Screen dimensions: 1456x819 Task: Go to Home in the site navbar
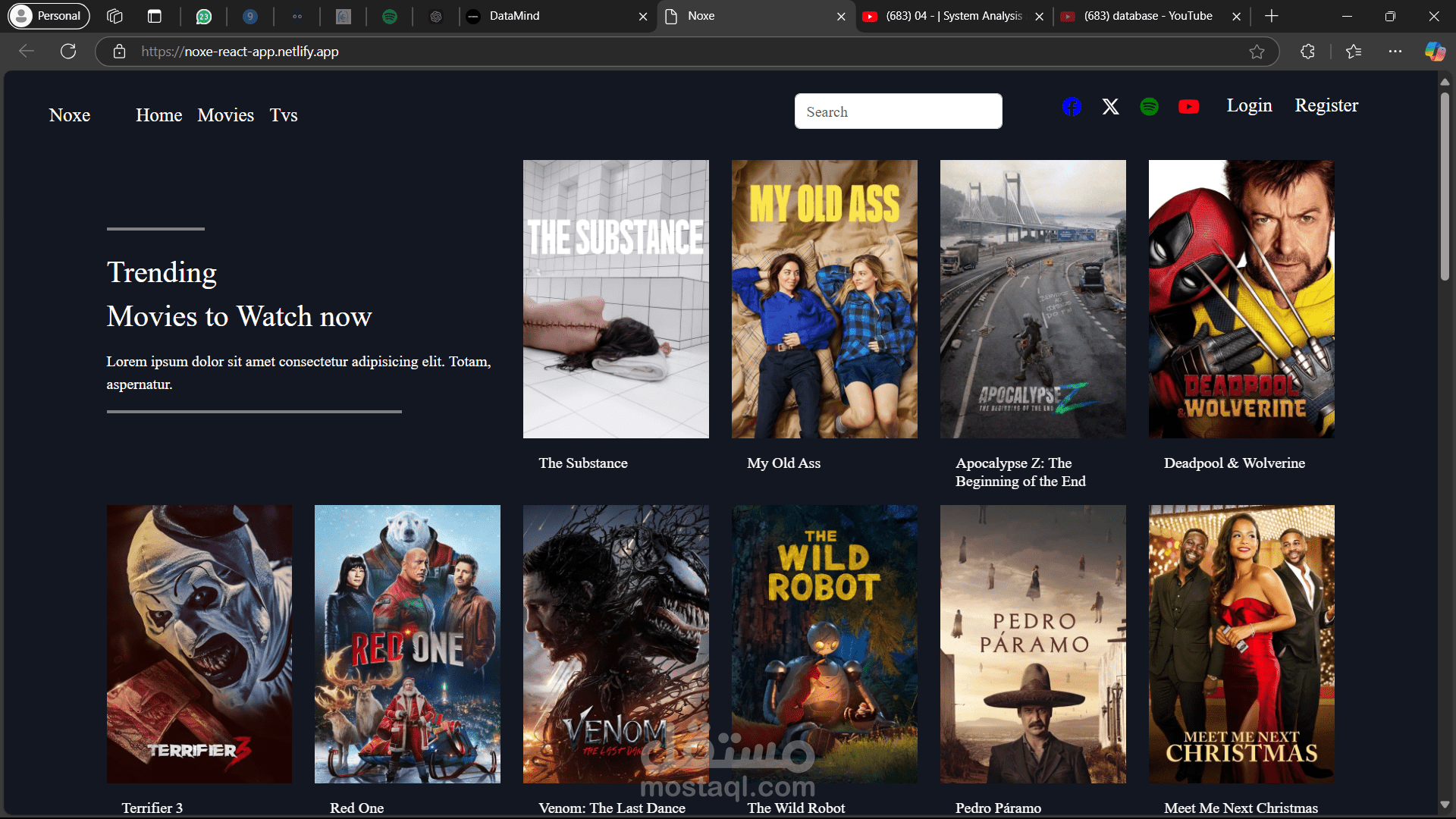point(159,115)
